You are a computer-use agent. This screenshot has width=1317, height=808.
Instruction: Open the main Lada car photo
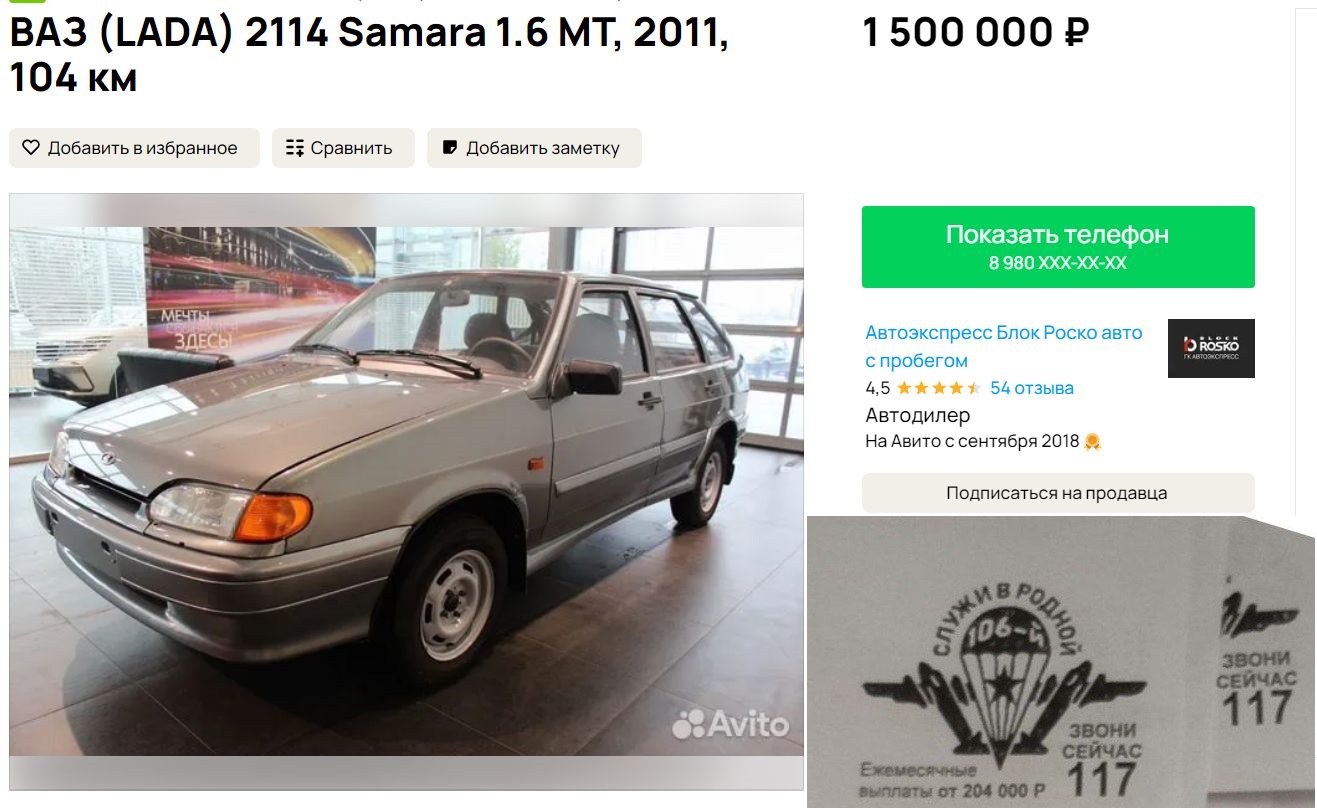(x=406, y=491)
